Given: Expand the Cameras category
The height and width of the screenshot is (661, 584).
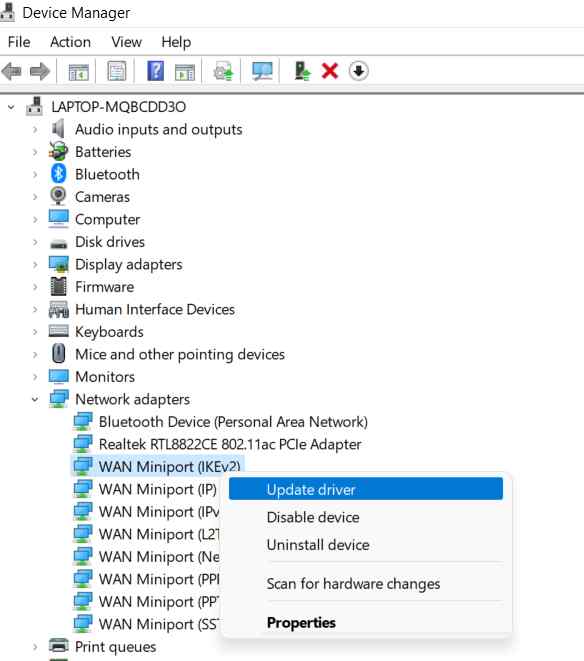Looking at the screenshot, I should [35, 197].
